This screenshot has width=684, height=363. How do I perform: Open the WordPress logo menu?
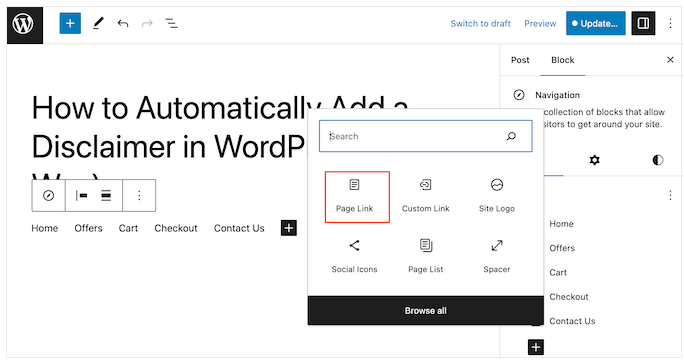coord(24,24)
